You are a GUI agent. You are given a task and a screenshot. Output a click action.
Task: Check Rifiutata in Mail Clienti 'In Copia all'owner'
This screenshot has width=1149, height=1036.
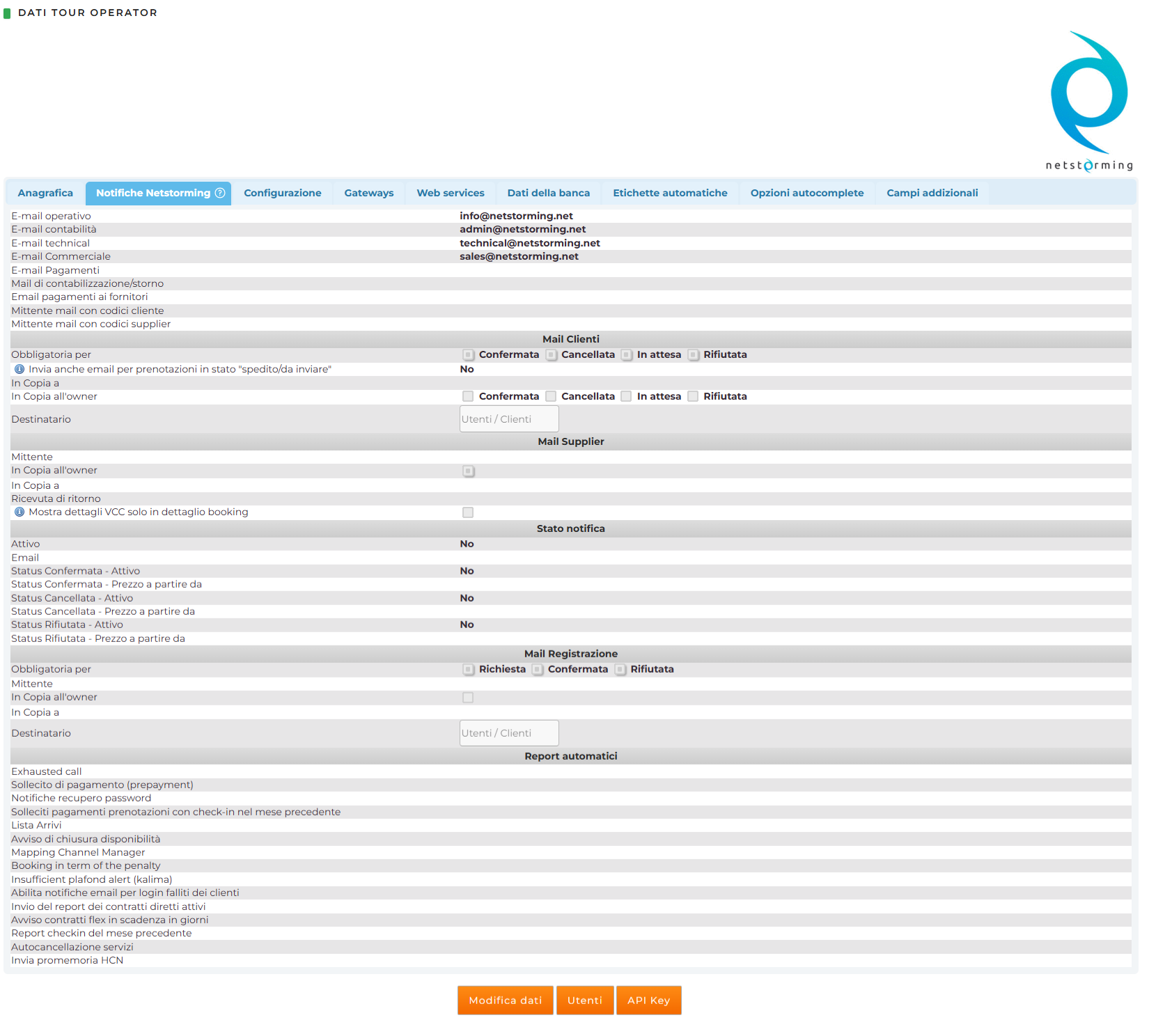coord(693,396)
